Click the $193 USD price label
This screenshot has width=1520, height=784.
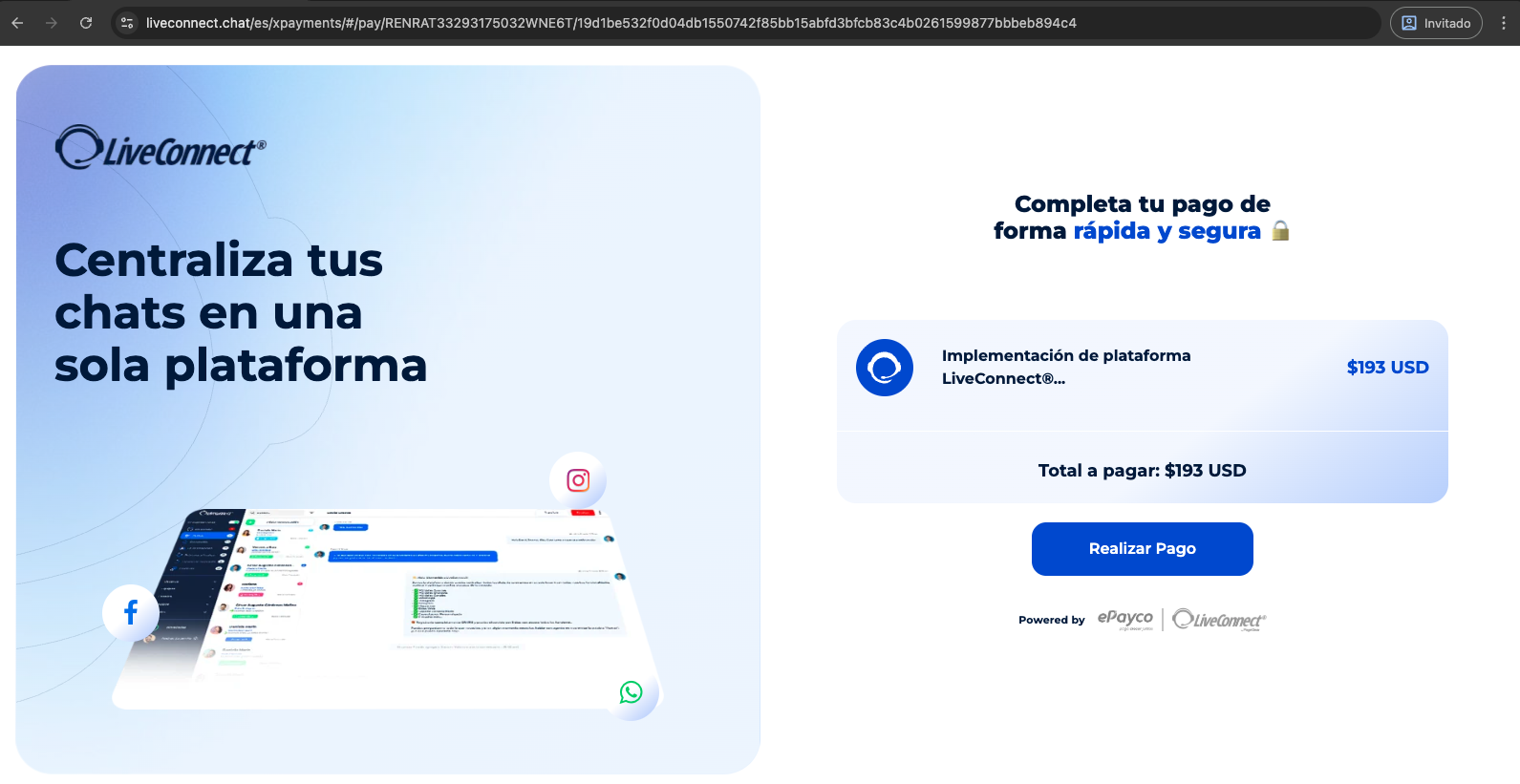[x=1387, y=368]
